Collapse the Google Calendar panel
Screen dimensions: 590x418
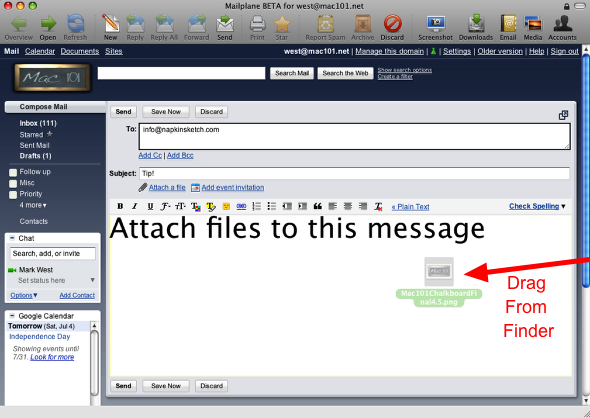(12, 316)
